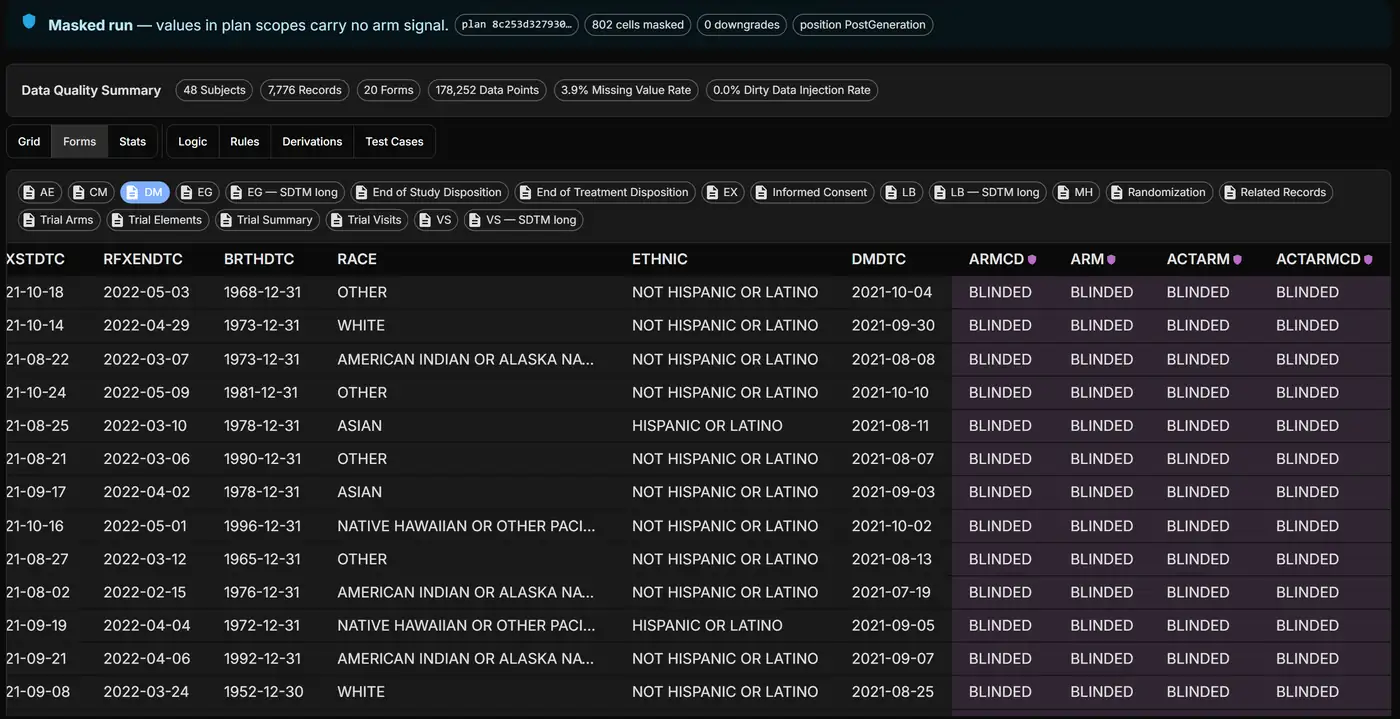
Task: Click the mask icon beside ACTARMCD header
Action: coord(1368,260)
